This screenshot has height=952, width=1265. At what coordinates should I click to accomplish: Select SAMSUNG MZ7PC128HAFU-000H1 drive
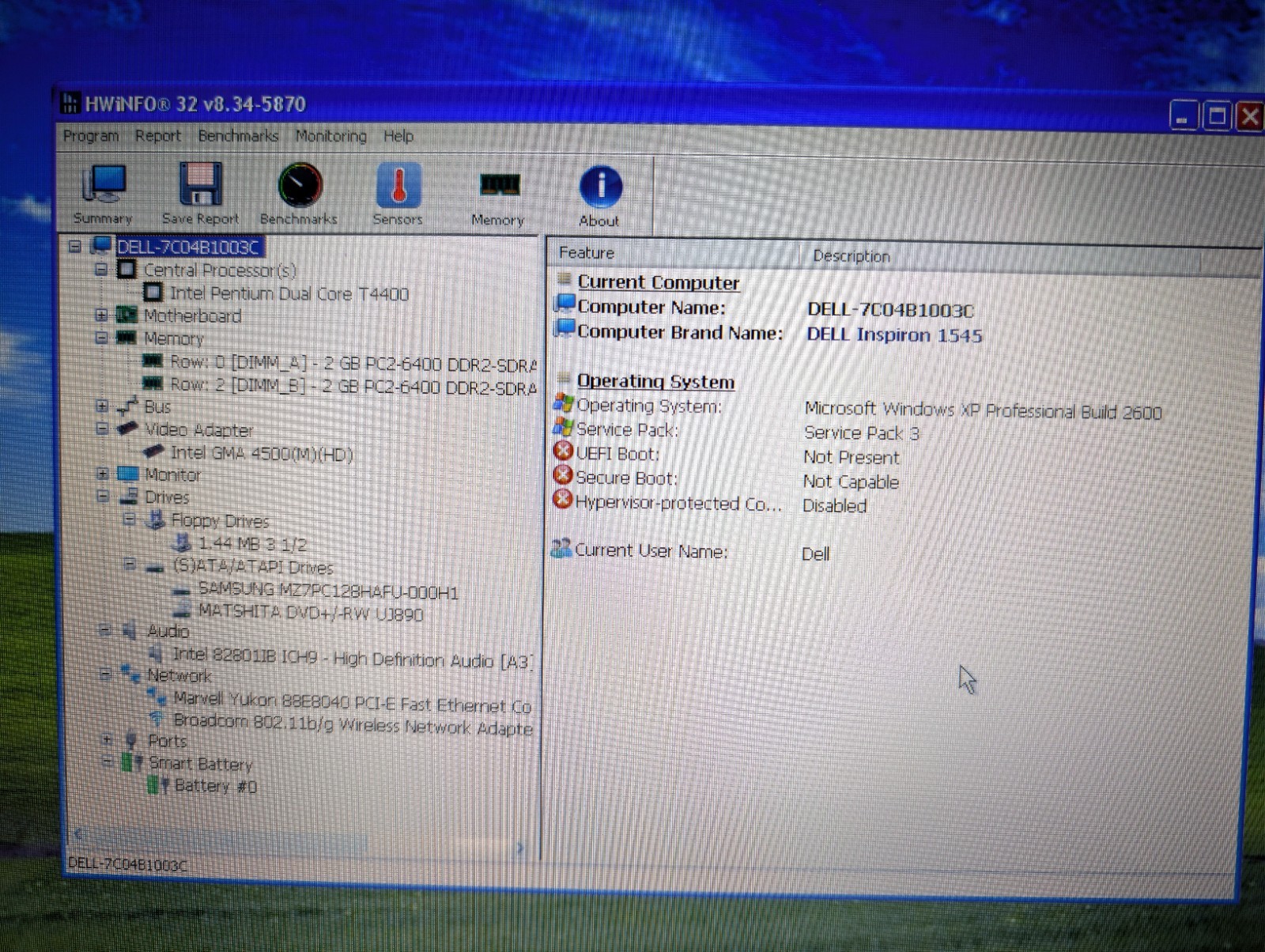(x=328, y=591)
